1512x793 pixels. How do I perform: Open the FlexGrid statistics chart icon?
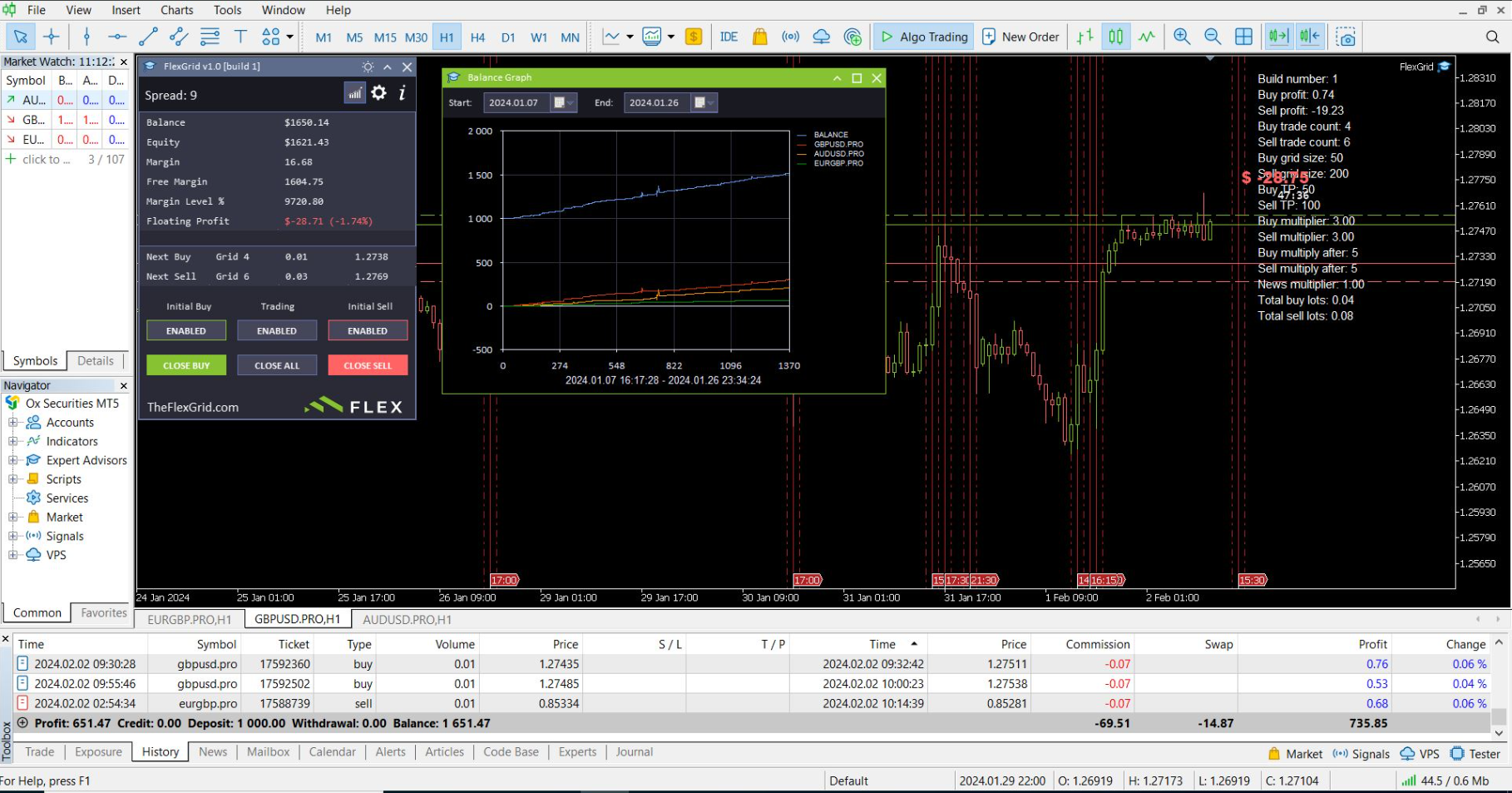pos(355,93)
